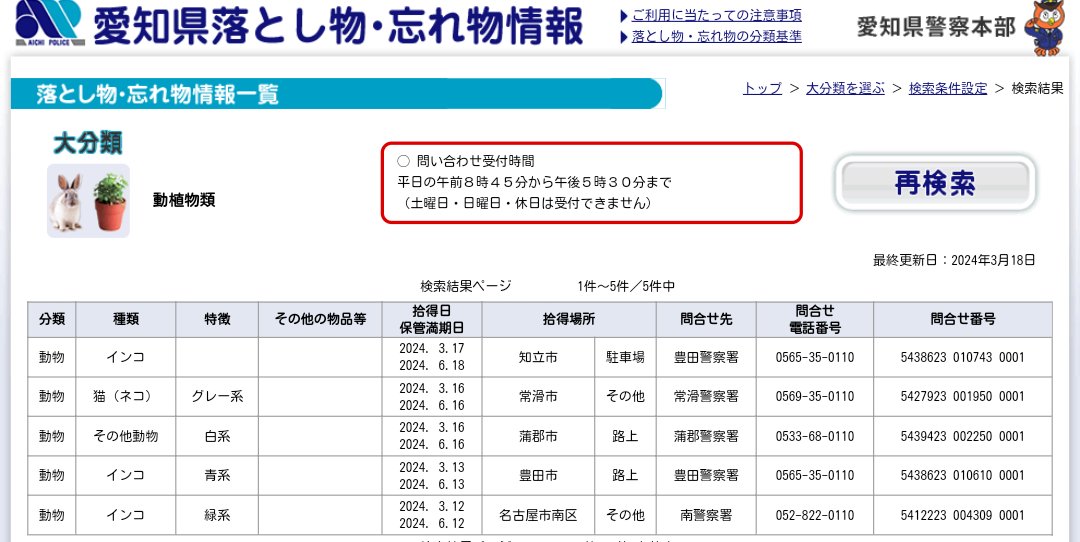Click 白系 feature cell
Screen dimensions: 1080x542
[x=217, y=436]
